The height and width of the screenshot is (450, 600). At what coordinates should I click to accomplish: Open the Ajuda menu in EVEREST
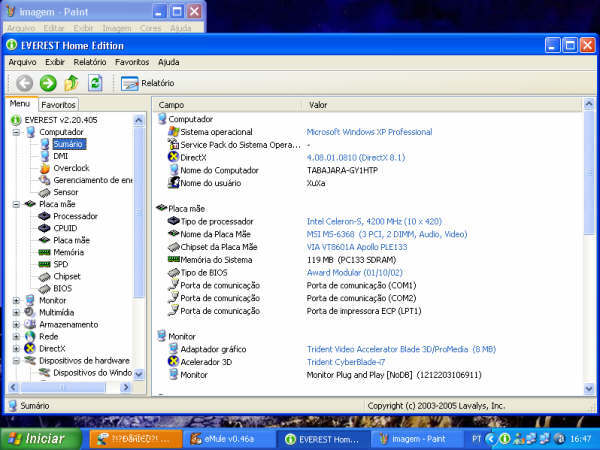pyautogui.click(x=168, y=62)
